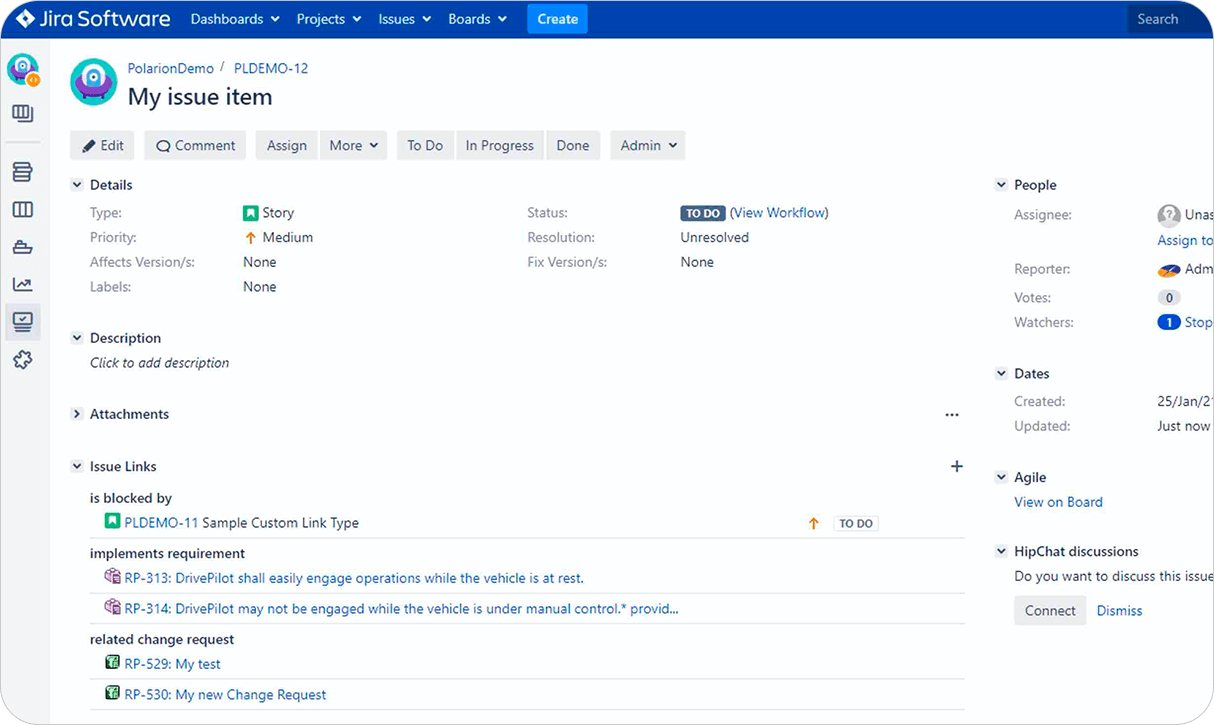
Task: Open PLDEMO-12 breadcrumb link
Action: [x=271, y=69]
